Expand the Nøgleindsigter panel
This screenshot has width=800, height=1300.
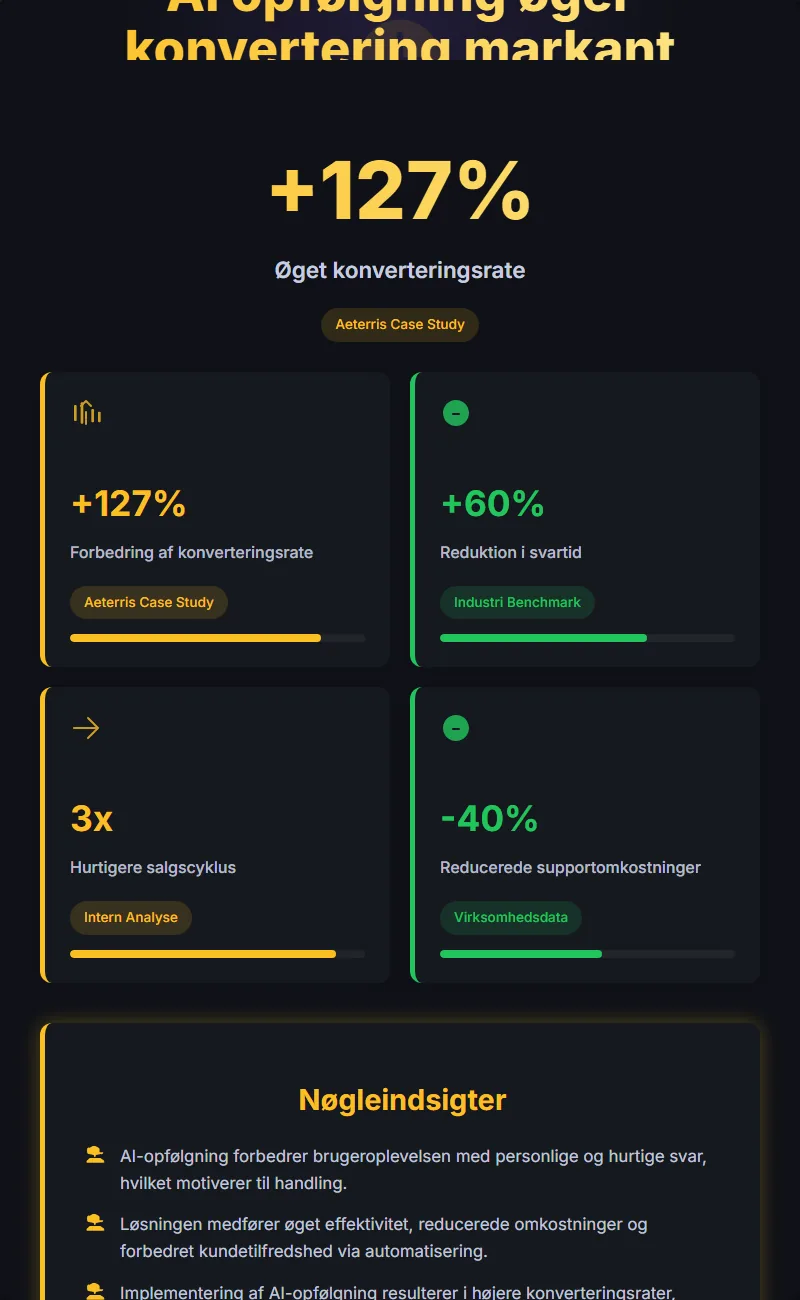(x=400, y=1099)
